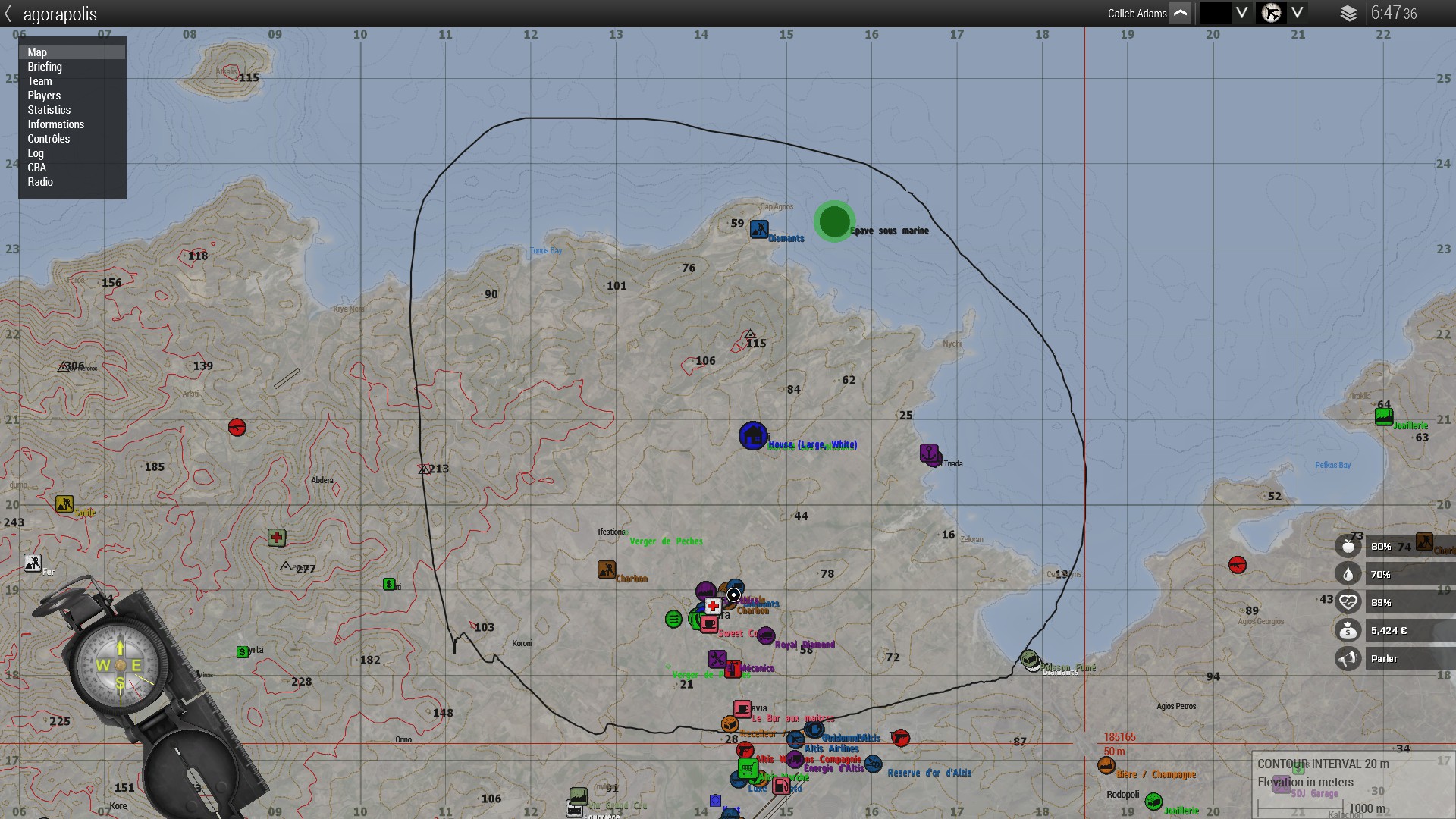Click the white medical cross marker in town
The width and height of the screenshot is (1456, 819).
point(713,606)
